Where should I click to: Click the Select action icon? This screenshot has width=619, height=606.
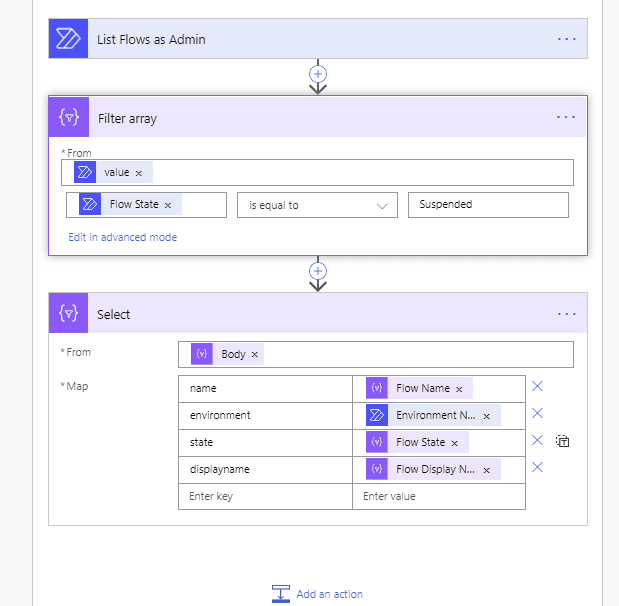click(x=68, y=313)
